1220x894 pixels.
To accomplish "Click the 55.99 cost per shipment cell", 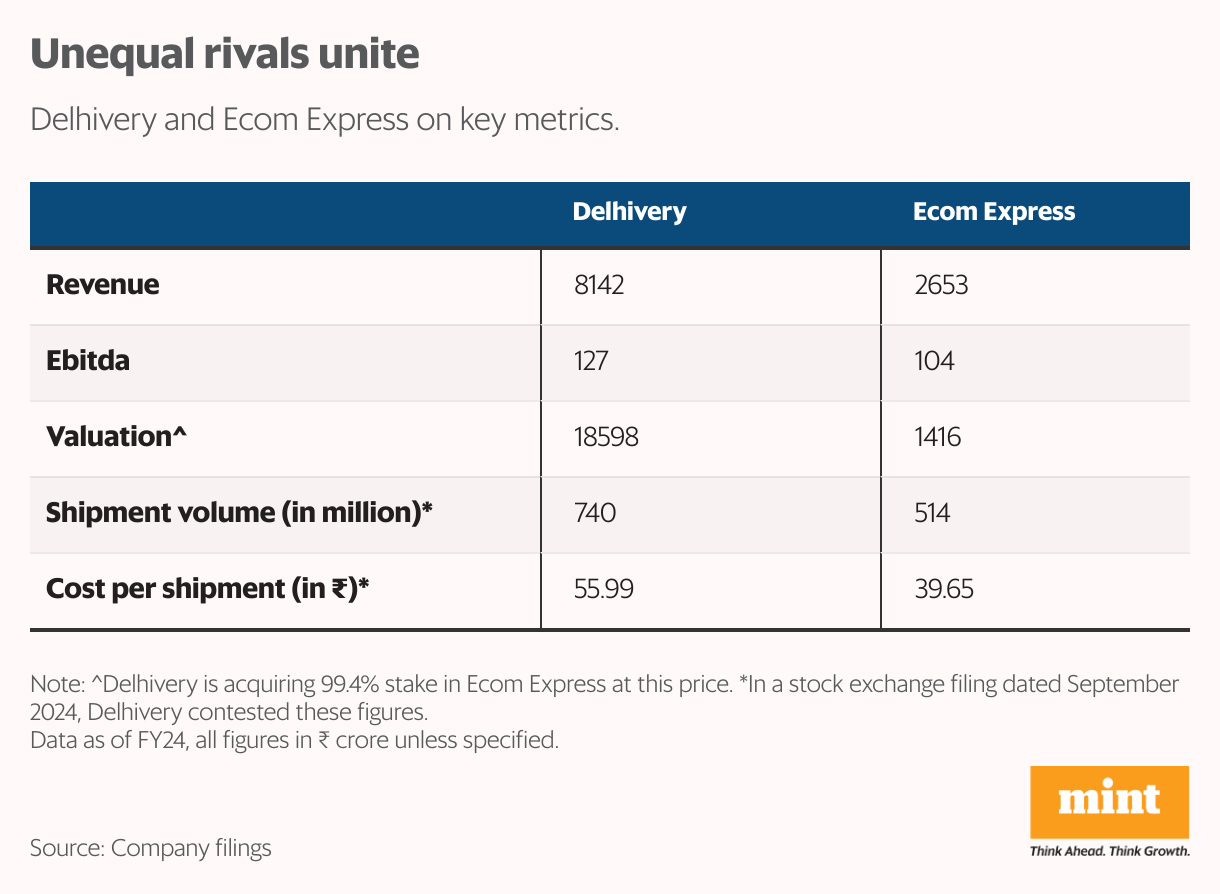I will 603,589.
